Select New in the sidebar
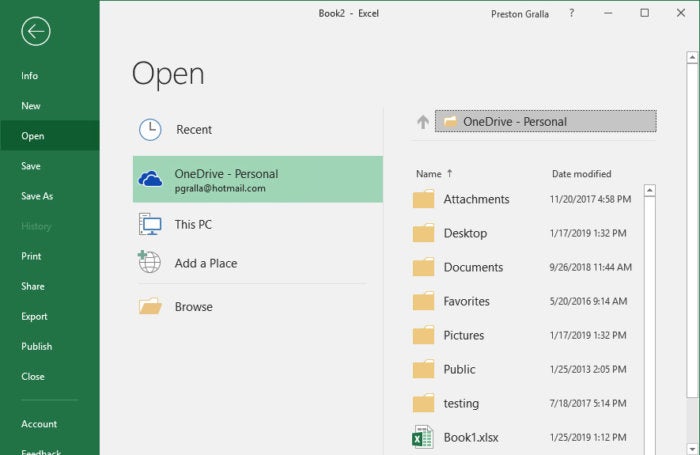Image resolution: width=700 pixels, height=455 pixels. pyautogui.click(x=31, y=106)
